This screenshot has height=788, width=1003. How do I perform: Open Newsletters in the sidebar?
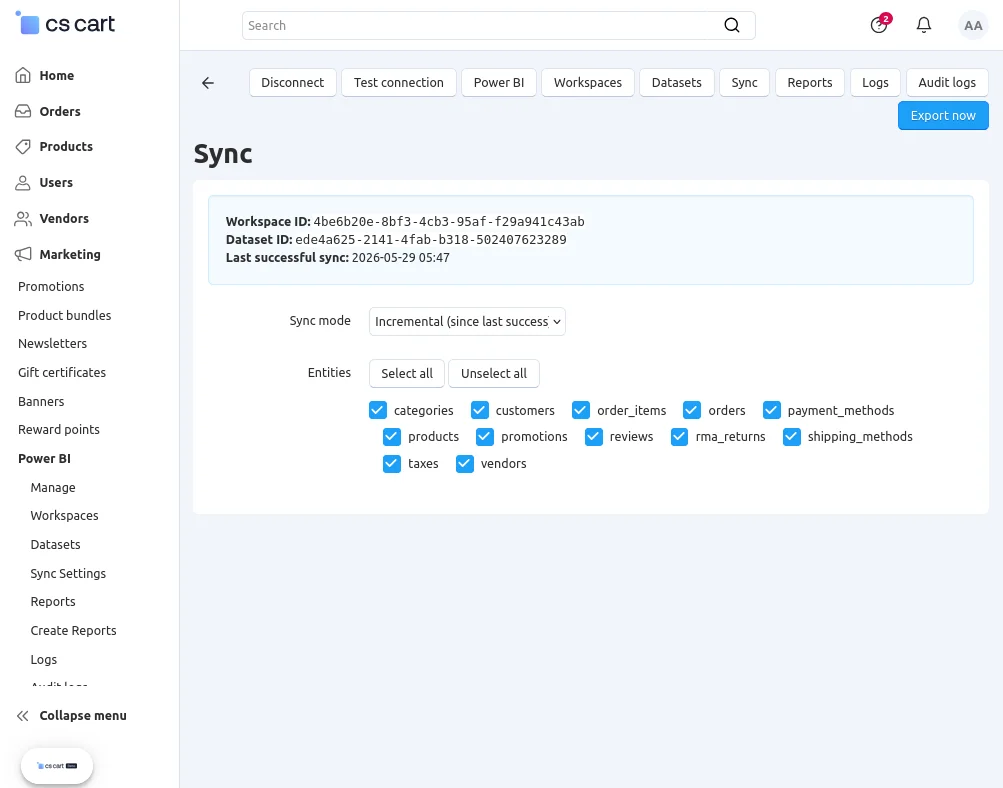coord(52,343)
